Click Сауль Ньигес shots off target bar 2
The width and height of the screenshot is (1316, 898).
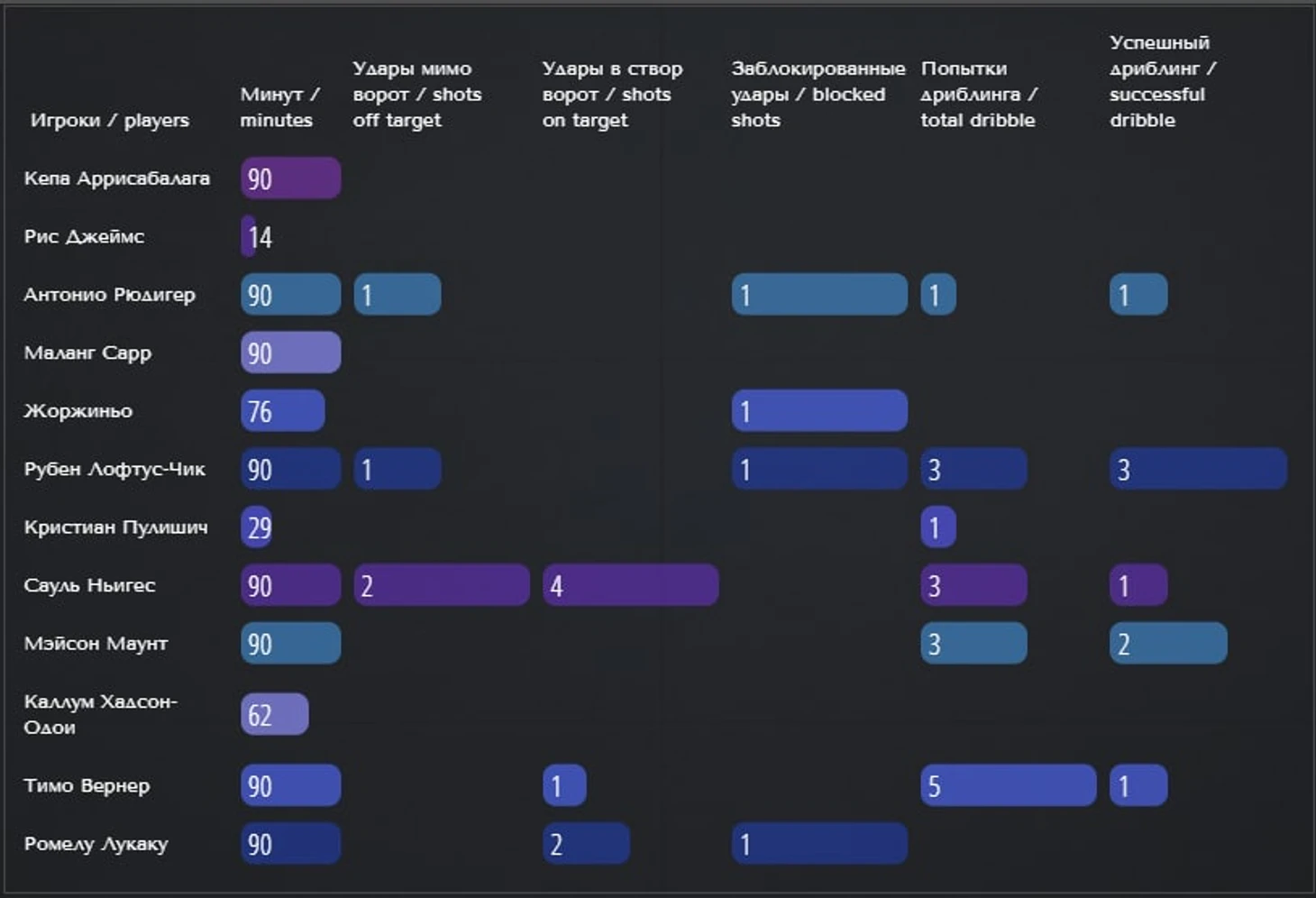[441, 586]
